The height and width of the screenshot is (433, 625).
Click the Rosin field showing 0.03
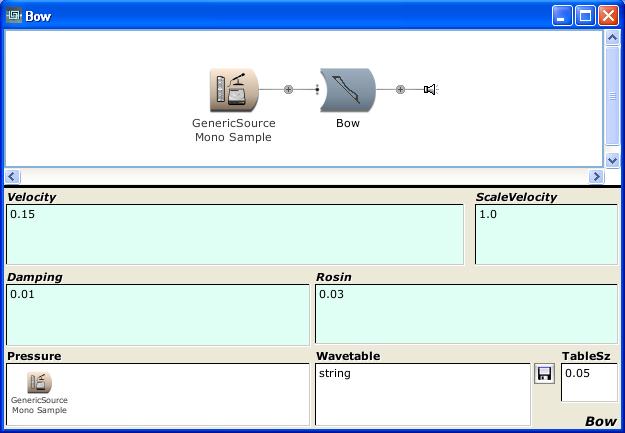coord(466,314)
